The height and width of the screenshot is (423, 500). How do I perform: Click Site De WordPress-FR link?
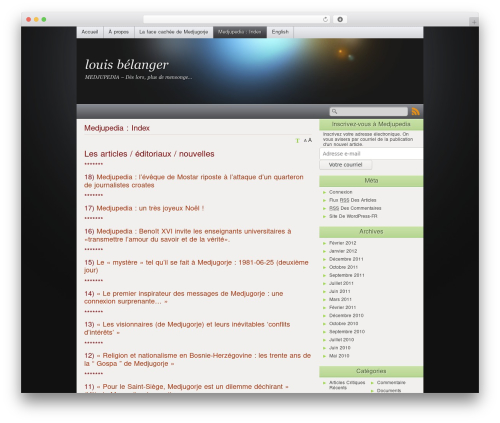coord(353,216)
